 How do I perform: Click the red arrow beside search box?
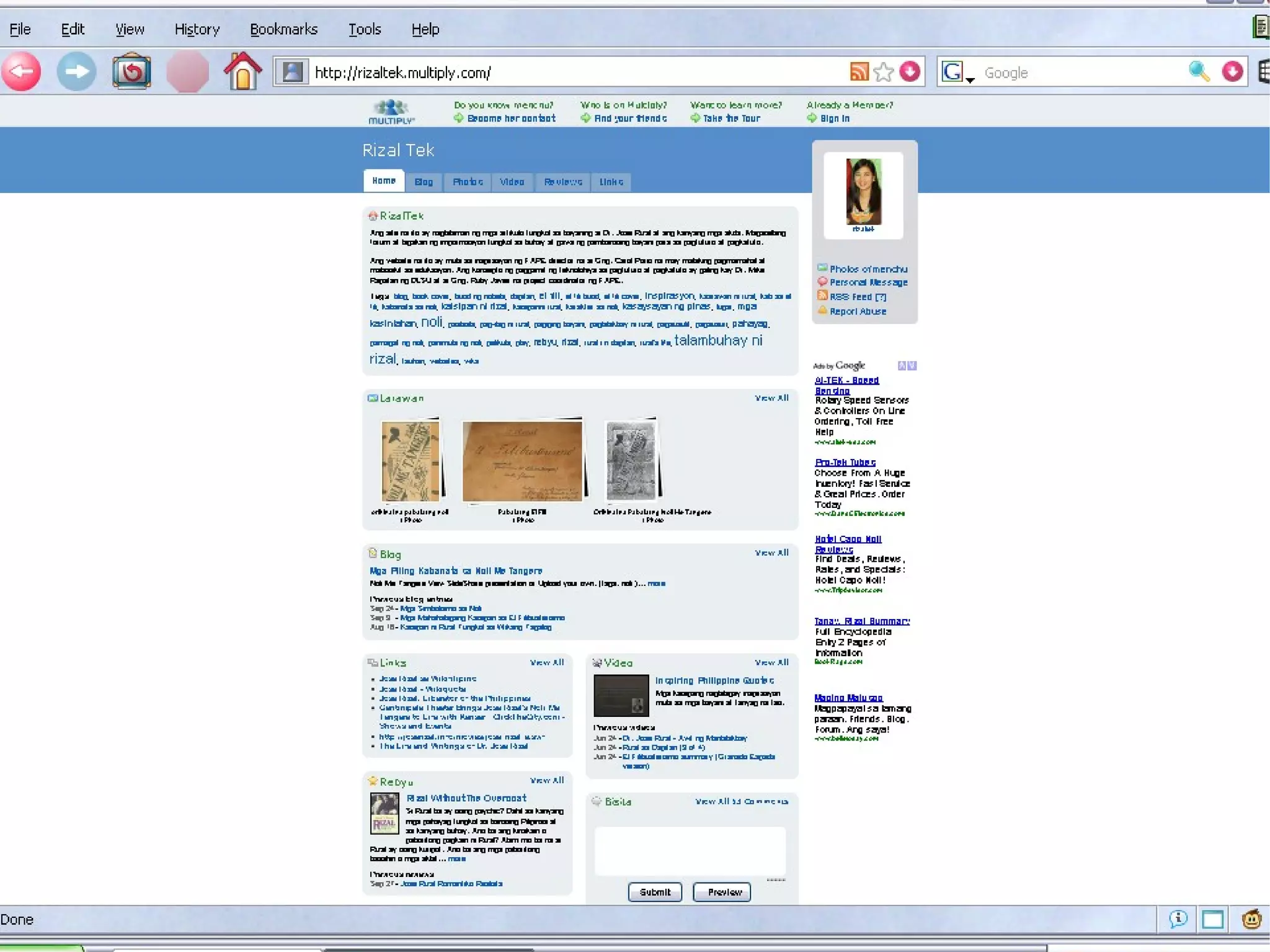(x=1232, y=72)
